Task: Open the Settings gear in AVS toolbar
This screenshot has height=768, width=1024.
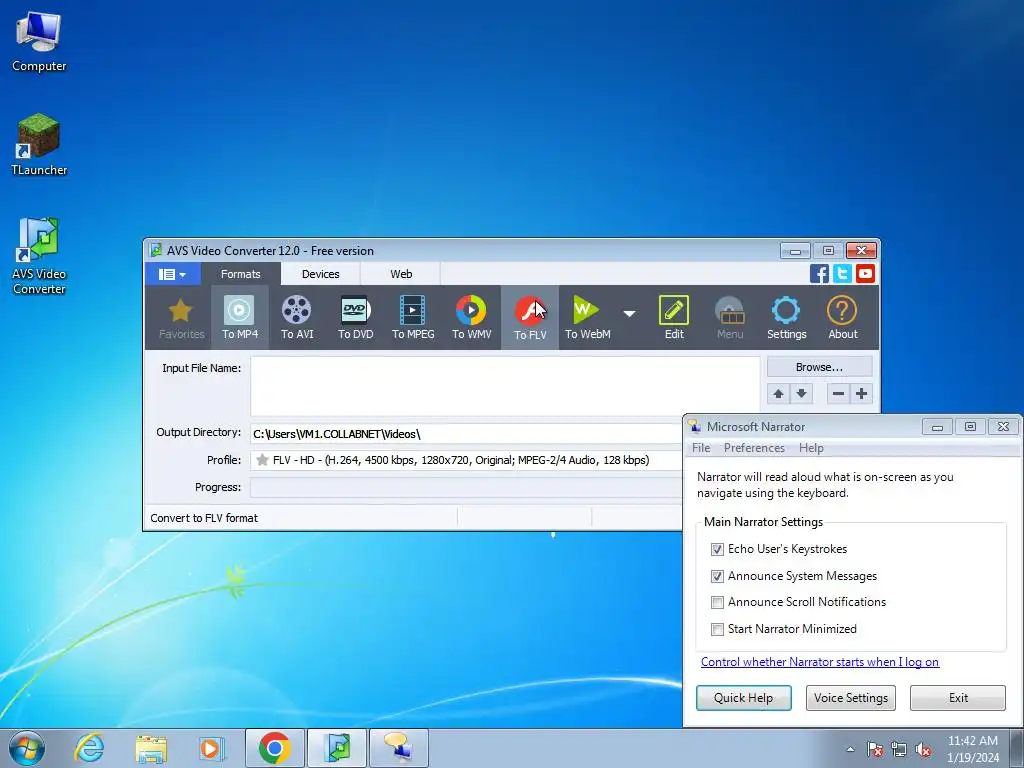Action: [786, 317]
